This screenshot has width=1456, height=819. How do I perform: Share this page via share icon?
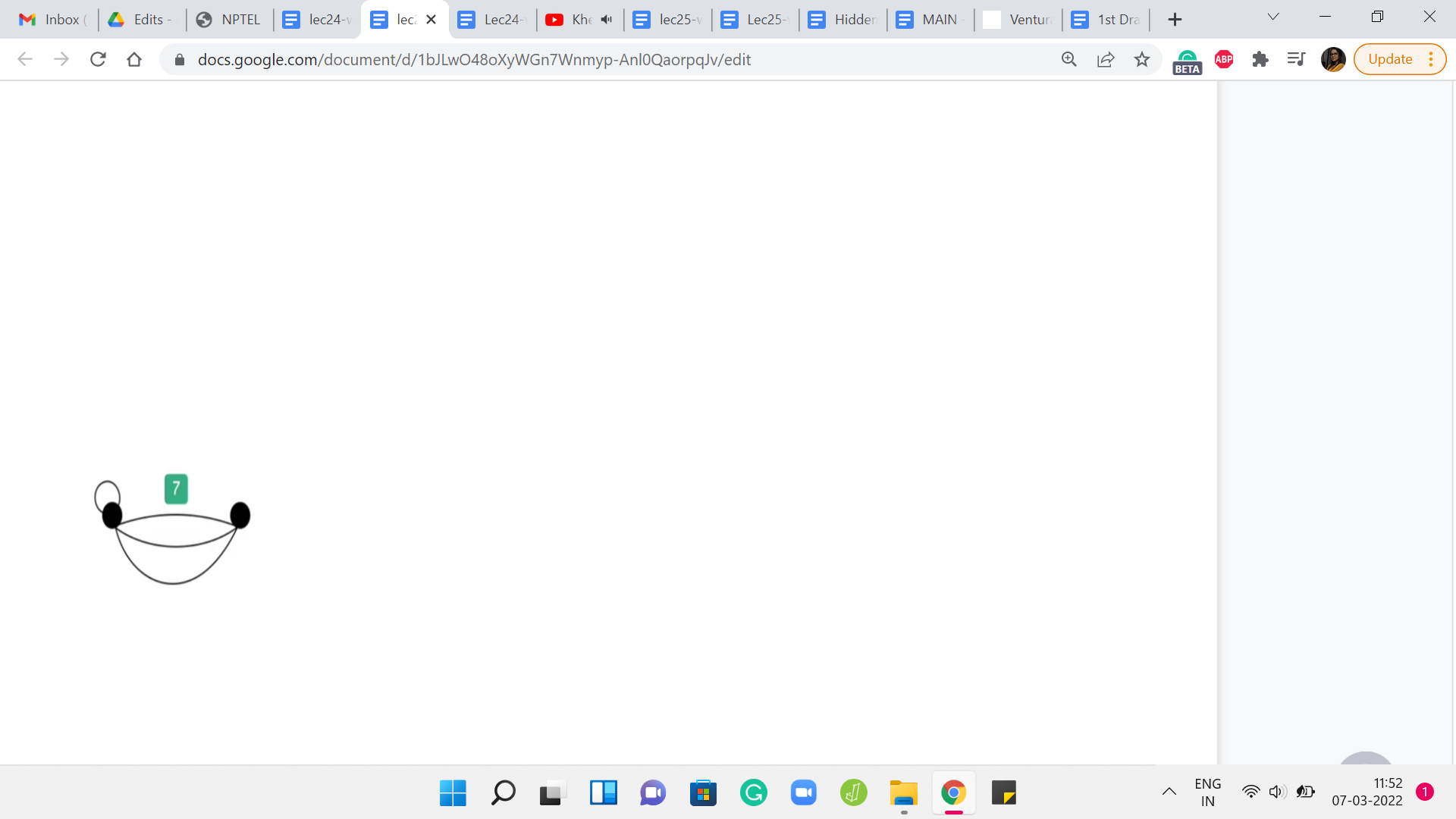click(x=1106, y=59)
